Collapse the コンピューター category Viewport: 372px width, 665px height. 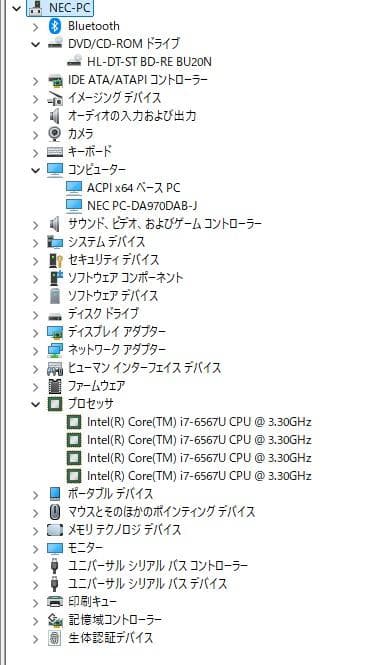point(36,170)
